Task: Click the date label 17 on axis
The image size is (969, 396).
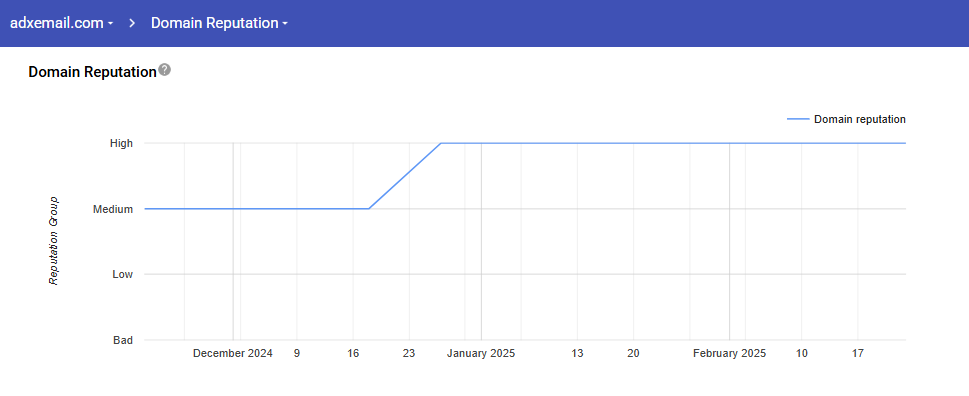Action: tap(858, 354)
